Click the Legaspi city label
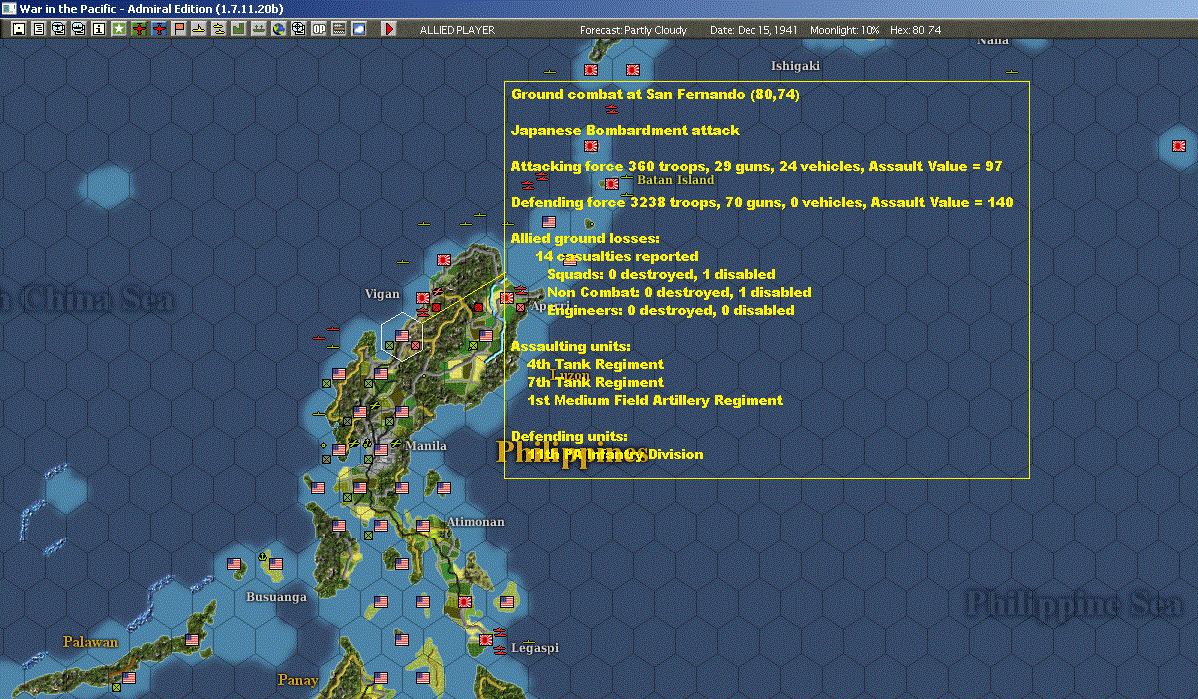Screen dimensions: 1198x699 (x=535, y=648)
